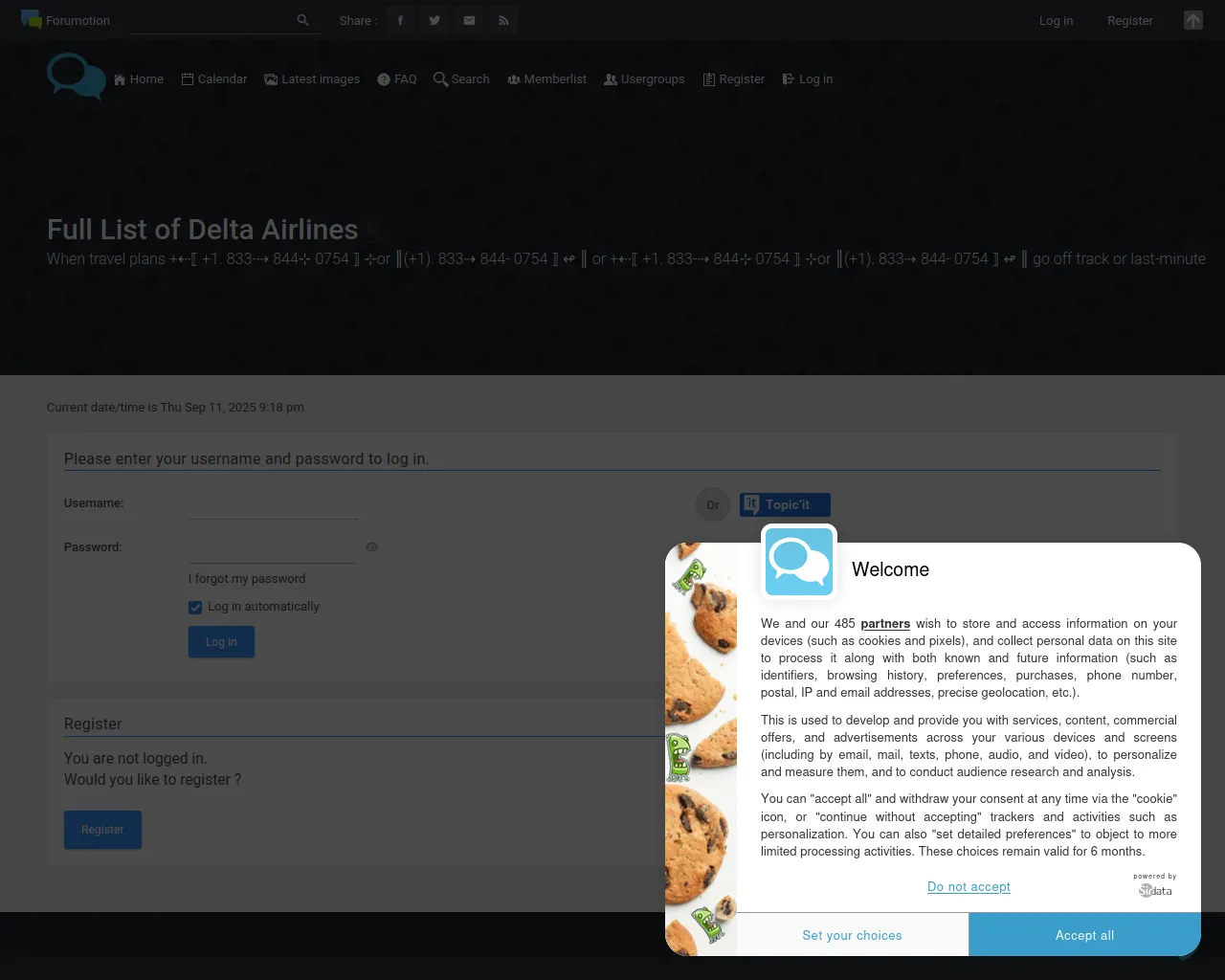Focus the Password input field
The width and height of the screenshot is (1225, 980).
tap(273, 549)
